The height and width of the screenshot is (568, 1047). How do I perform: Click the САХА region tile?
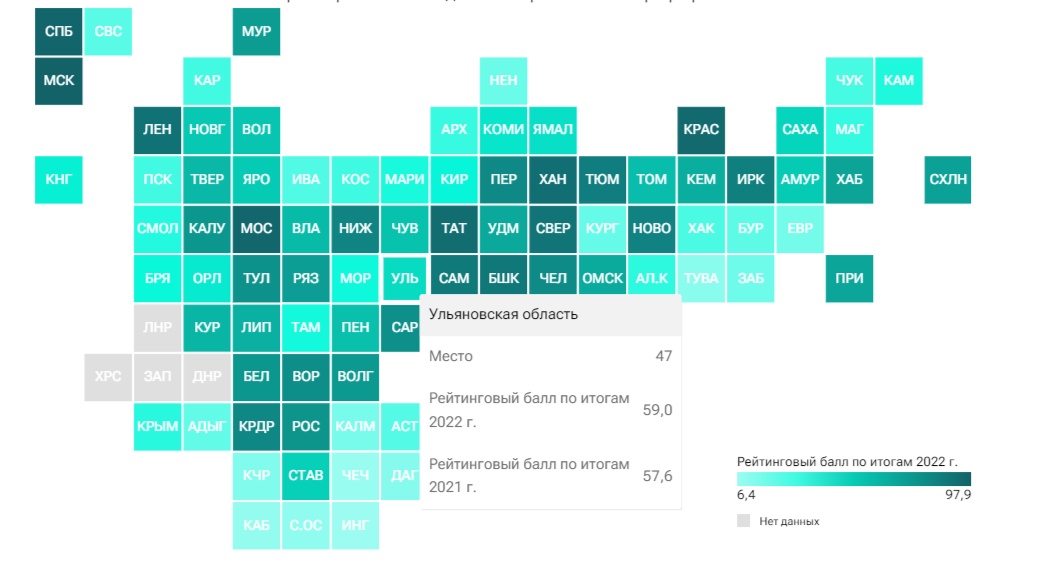tap(800, 130)
